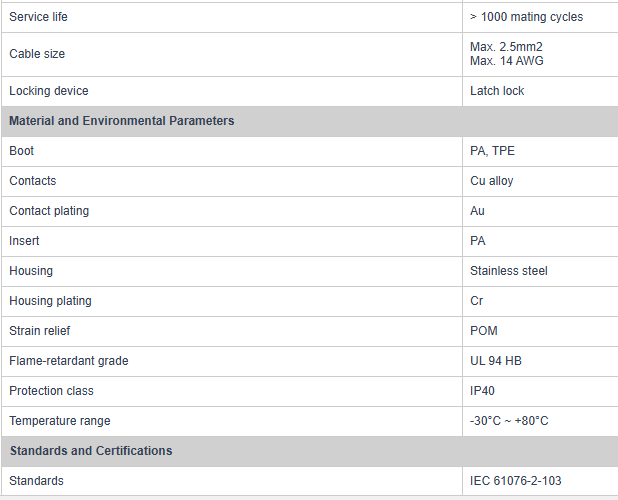The image size is (618, 500).
Task: Select the "IEC 61076-2-103" standard value
Action: (x=516, y=481)
